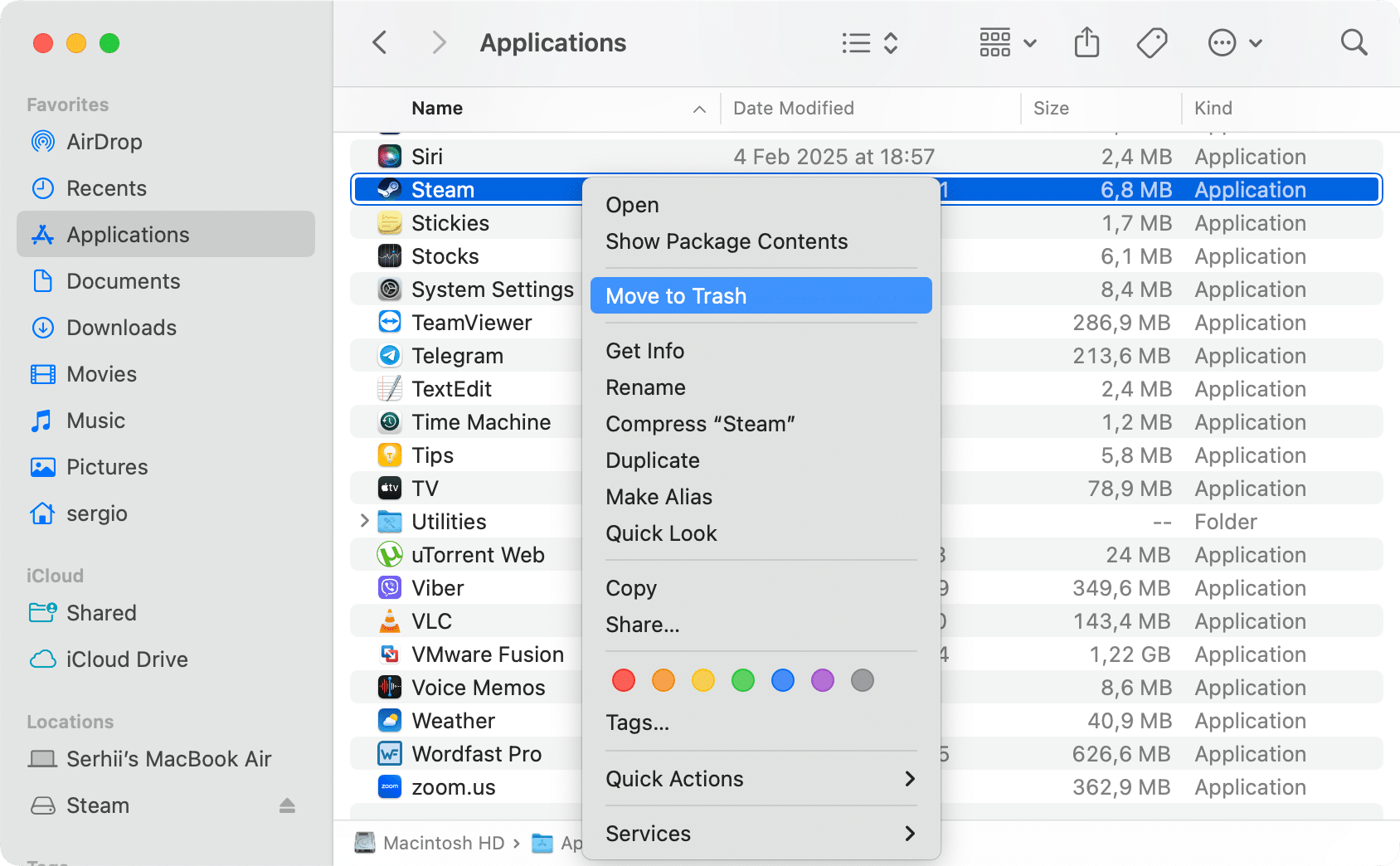Open the zoom.us application icon
Viewport: 1400px width, 866px height.
click(x=389, y=786)
